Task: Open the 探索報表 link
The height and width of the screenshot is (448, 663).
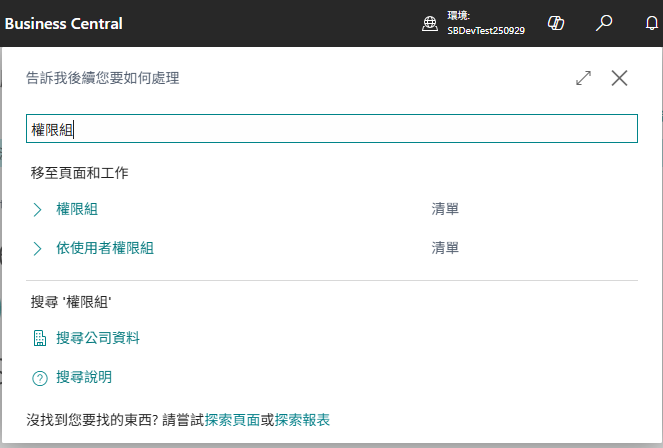Action: [302, 420]
